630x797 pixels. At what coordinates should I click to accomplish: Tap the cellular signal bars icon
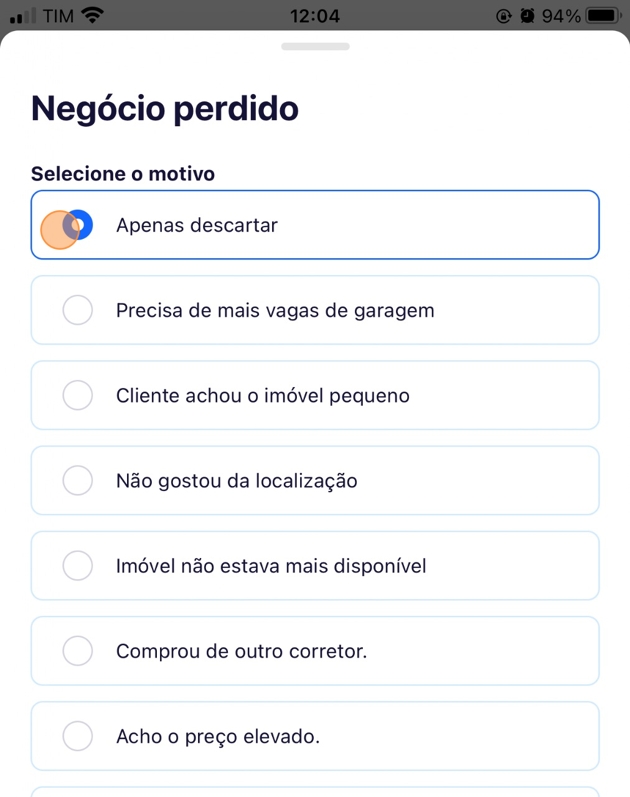[22, 16]
